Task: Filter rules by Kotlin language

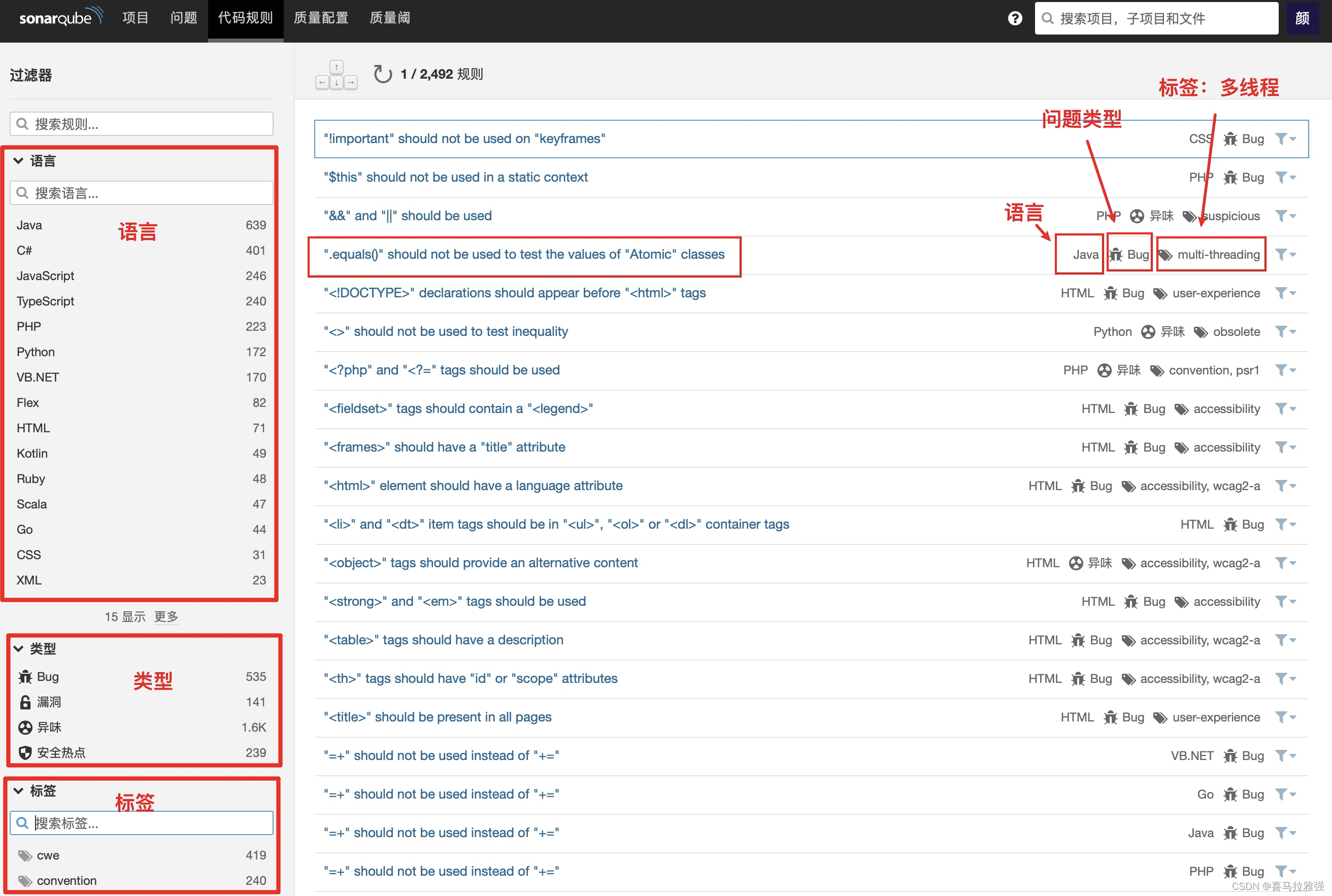Action: click(x=141, y=454)
